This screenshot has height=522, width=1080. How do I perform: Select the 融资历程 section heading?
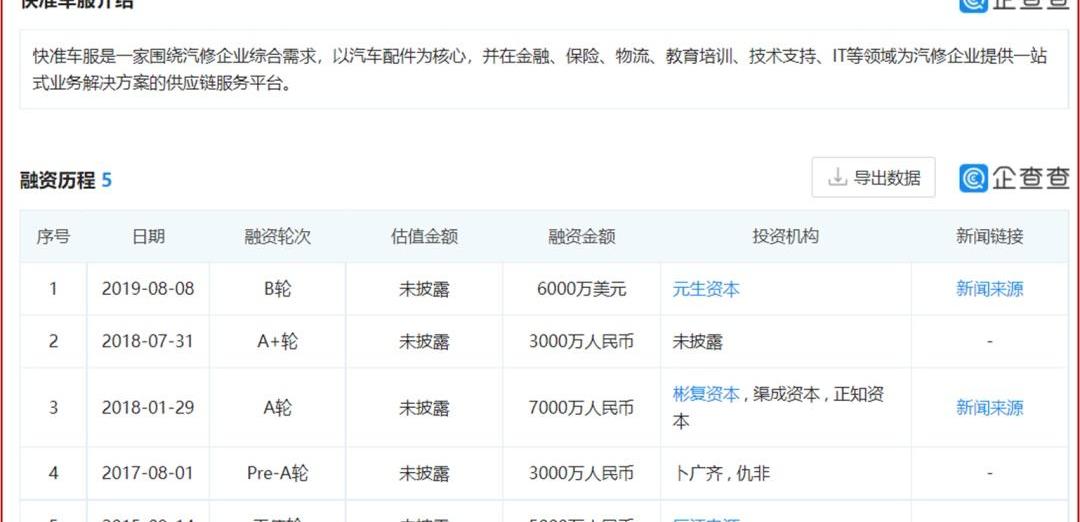coord(57,180)
